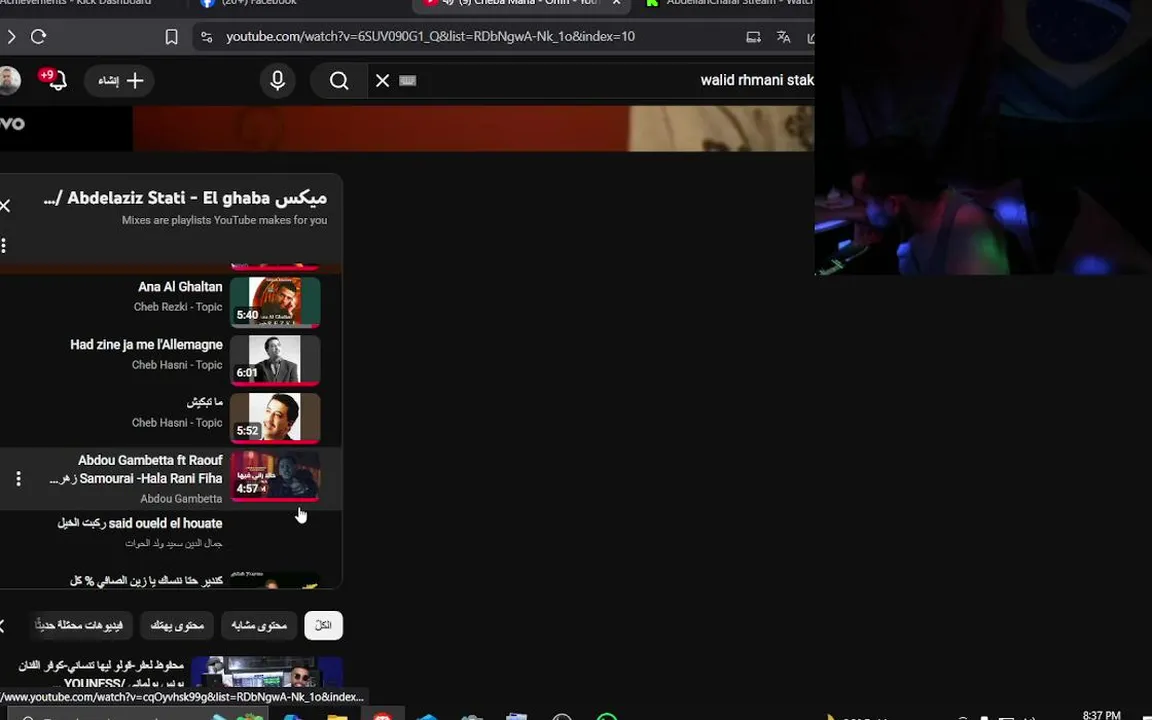
Task: Open the ما تبكيش video title
Action: click(204, 403)
